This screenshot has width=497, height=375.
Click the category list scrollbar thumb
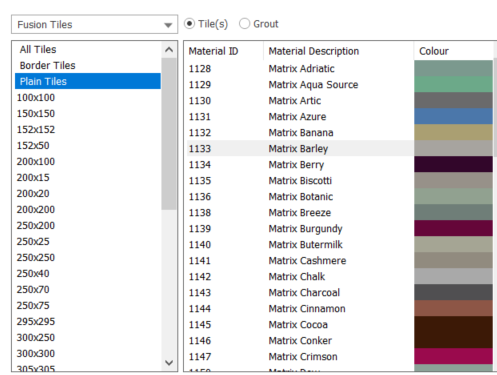[x=169, y=134]
